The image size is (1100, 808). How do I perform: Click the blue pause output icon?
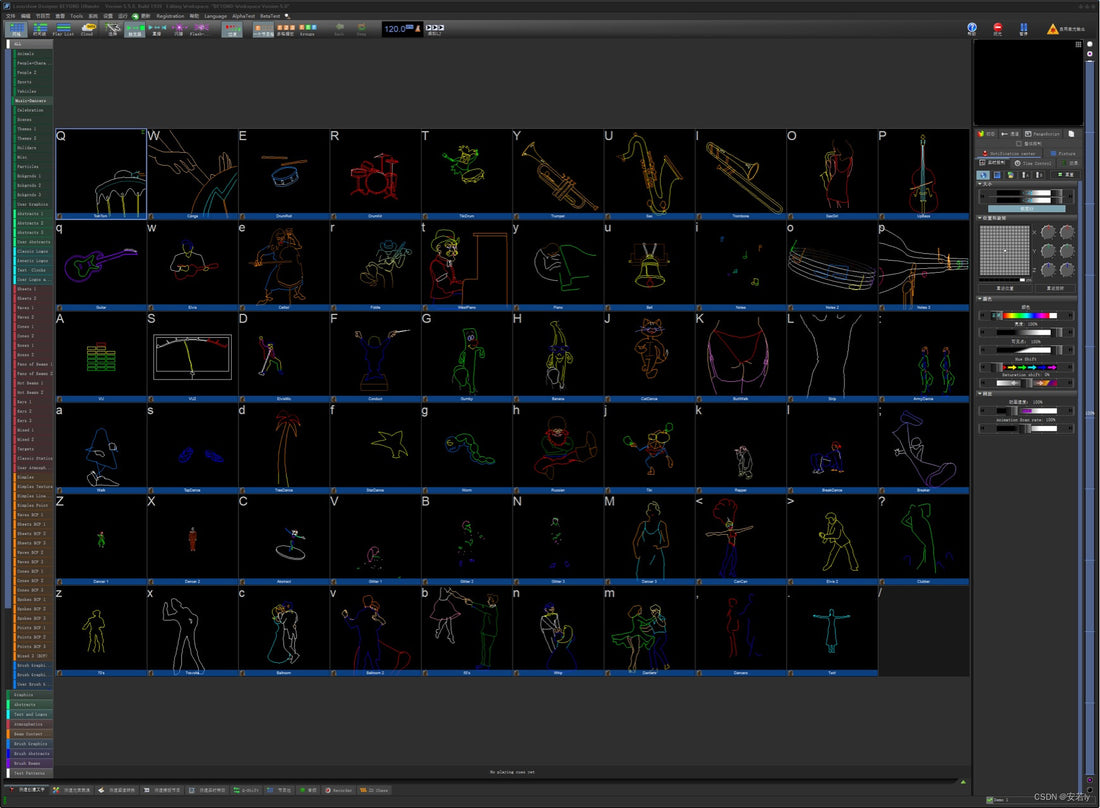1024,28
